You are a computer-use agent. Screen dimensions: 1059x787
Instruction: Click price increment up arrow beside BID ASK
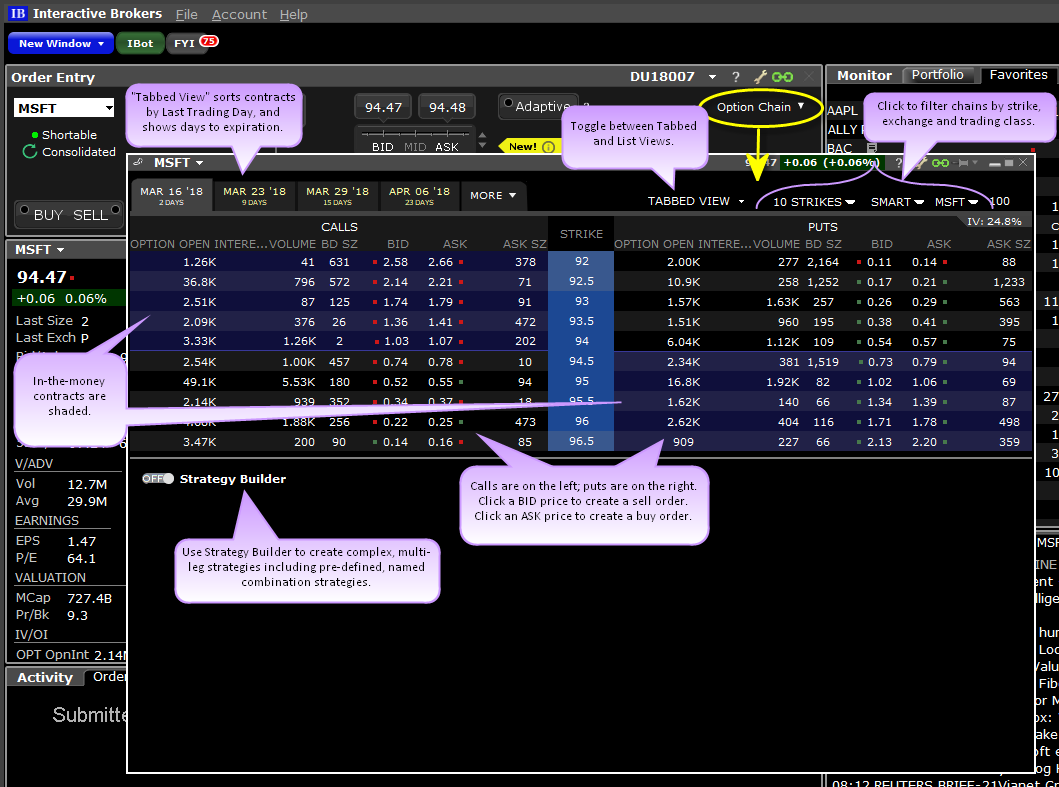pos(482,135)
